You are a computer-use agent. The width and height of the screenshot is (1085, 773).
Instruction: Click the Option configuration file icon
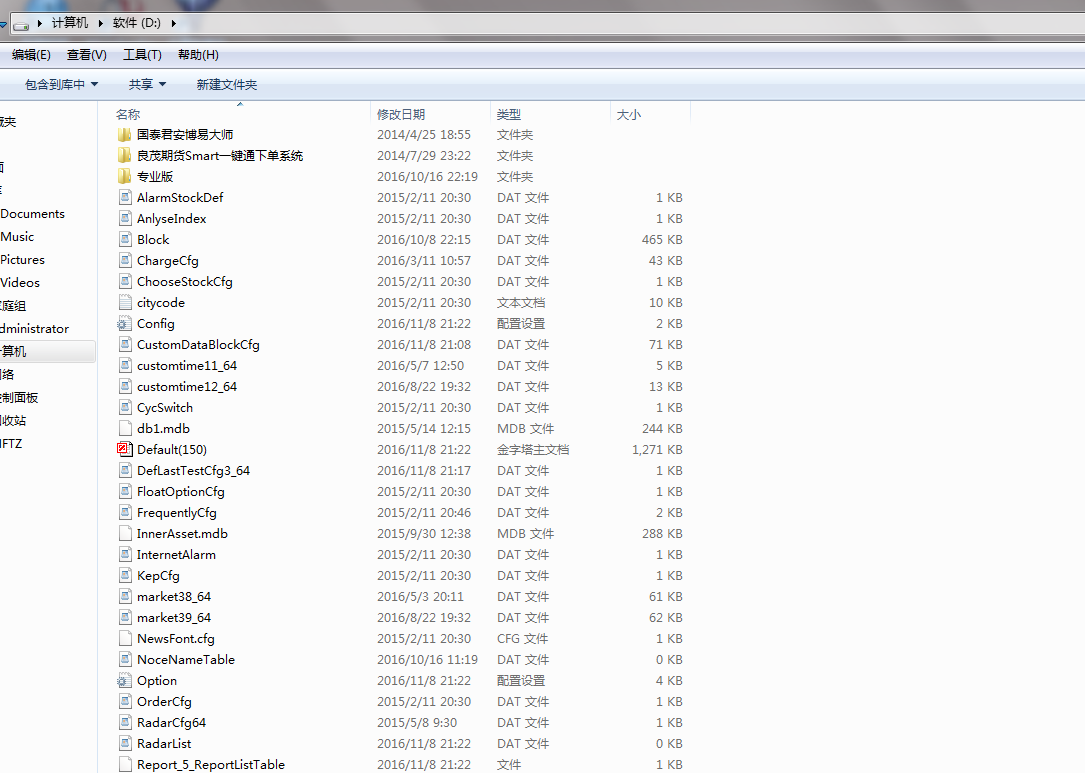click(124, 680)
